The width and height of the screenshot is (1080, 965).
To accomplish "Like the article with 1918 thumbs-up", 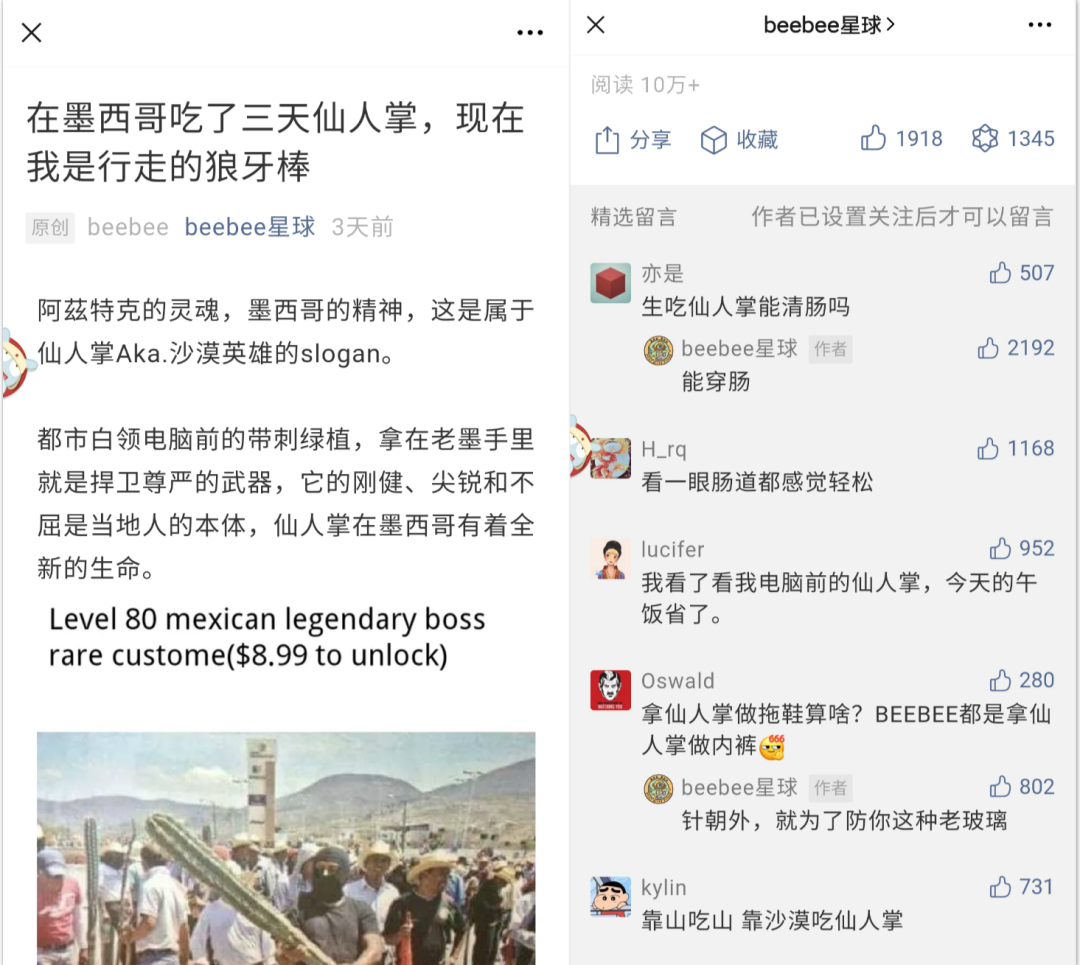I will 873,138.
